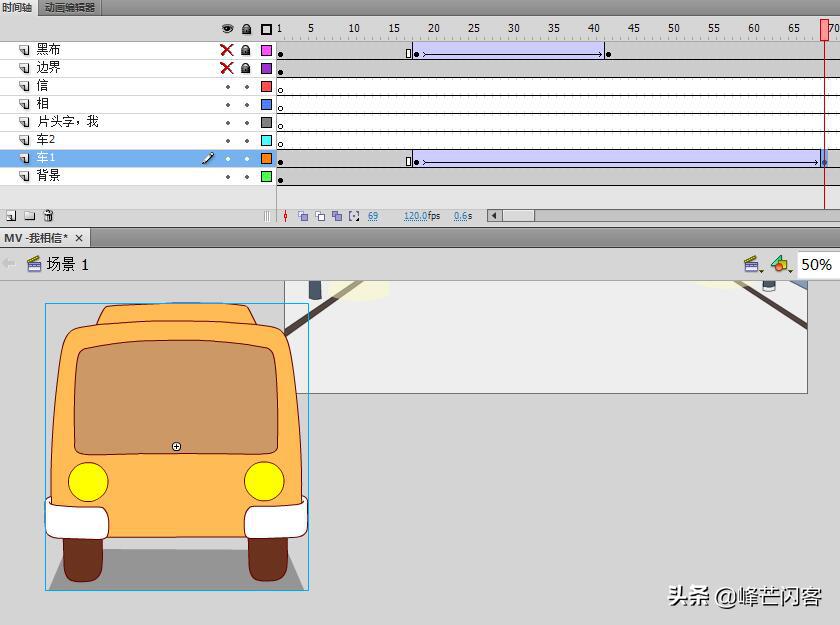Click the edit multiple frames icon
Viewport: 840px width, 625px height.
[337, 216]
